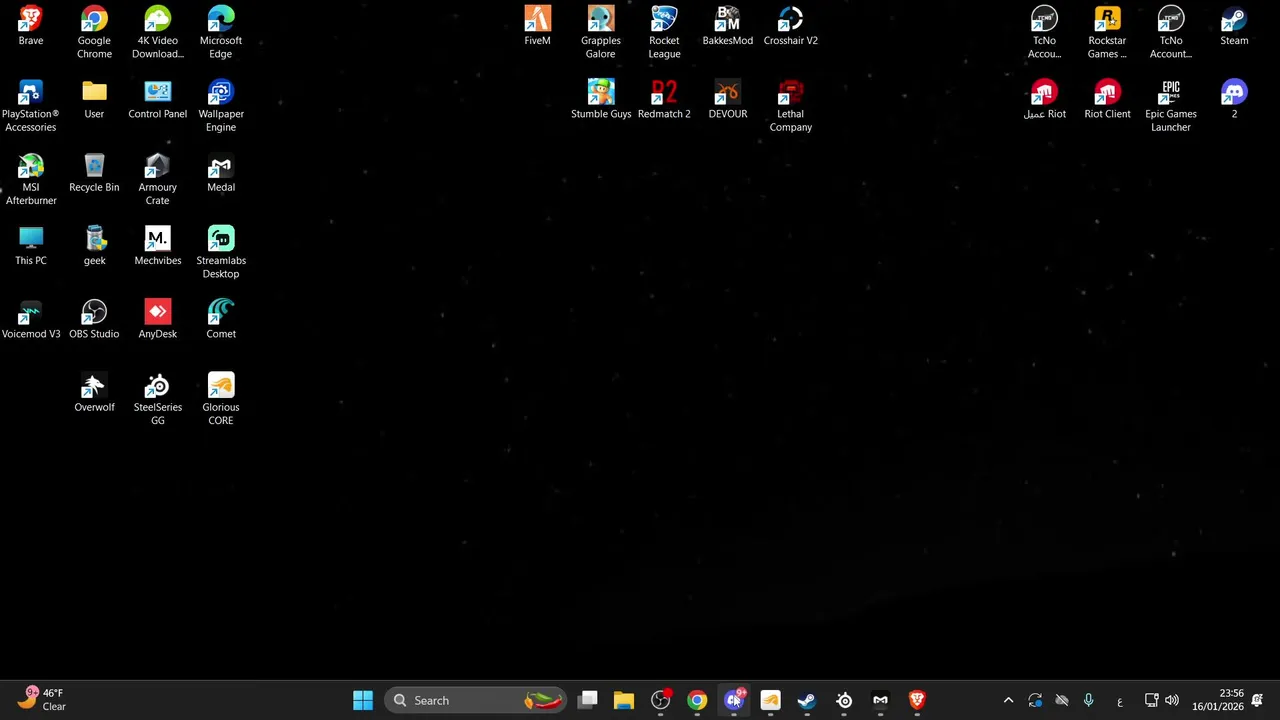The image size is (1280, 720).
Task: Launch the Mechvibes desktop shortcut
Action: [157, 246]
